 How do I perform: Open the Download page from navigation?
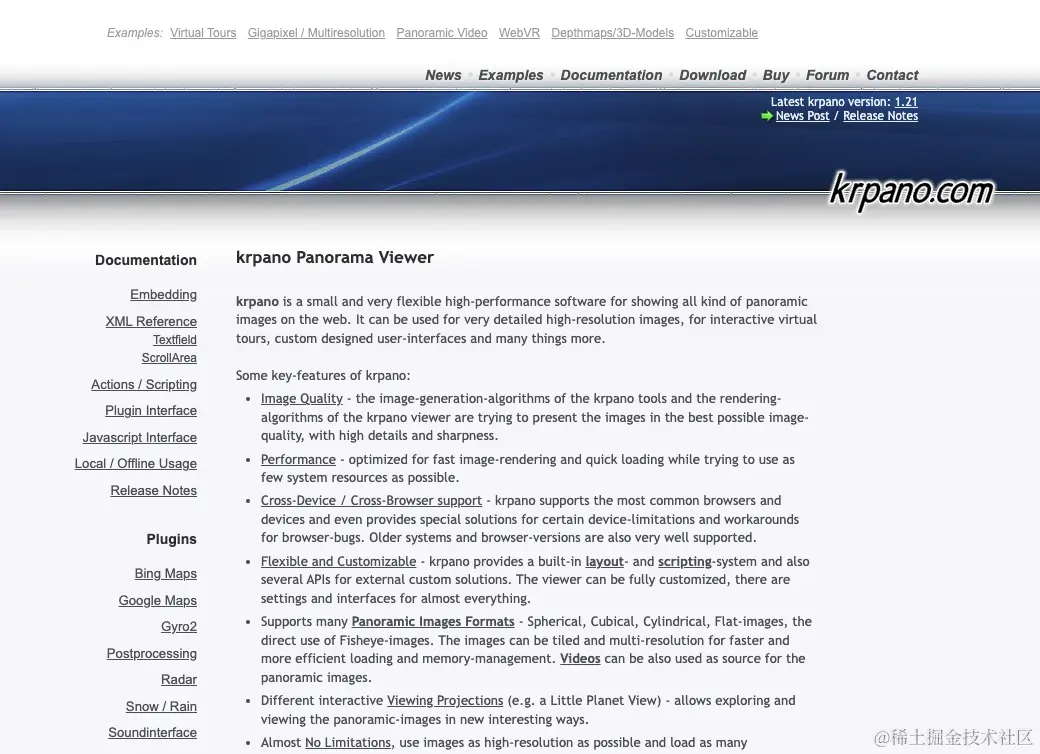coord(712,76)
